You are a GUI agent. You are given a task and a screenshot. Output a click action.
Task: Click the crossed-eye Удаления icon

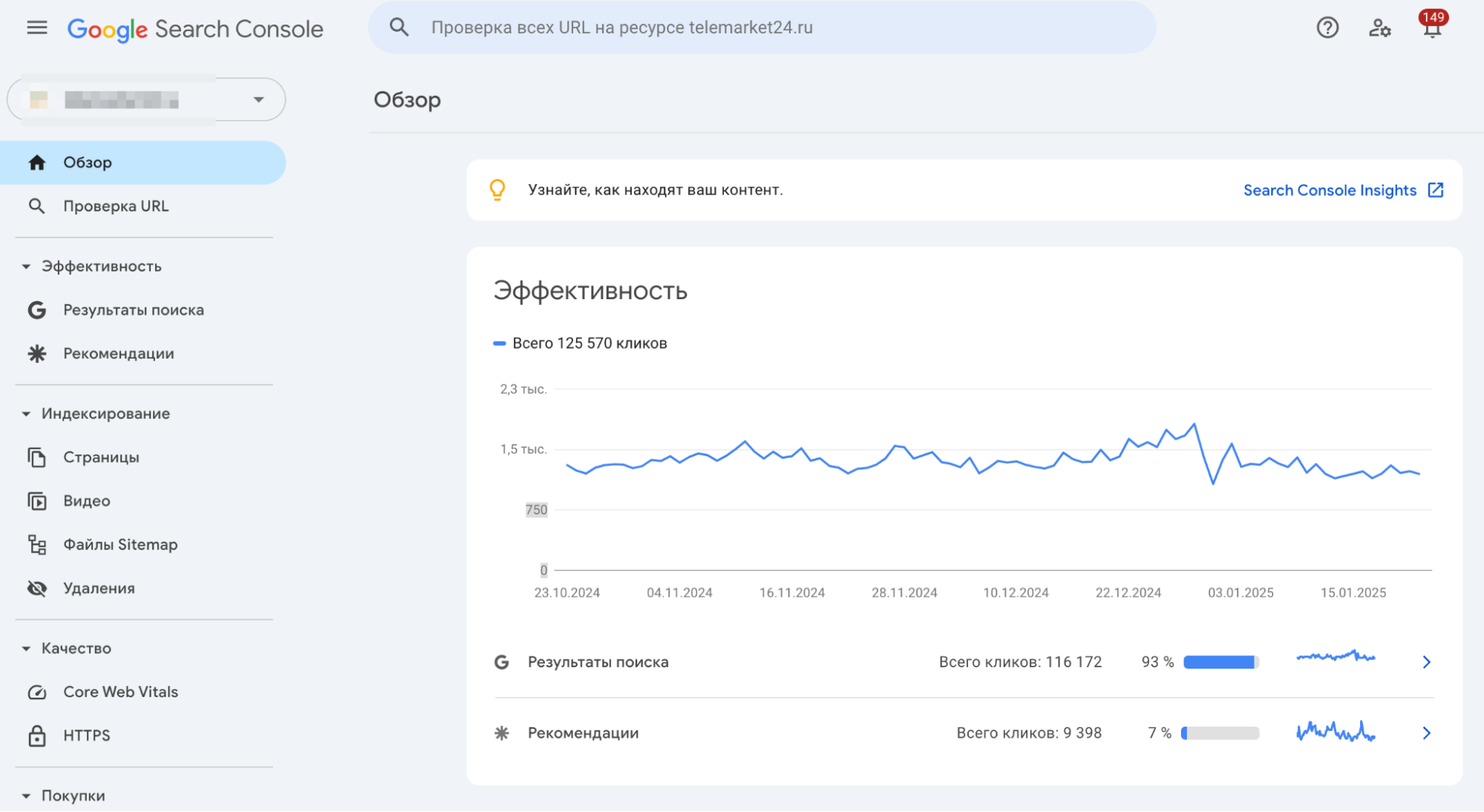coord(37,589)
